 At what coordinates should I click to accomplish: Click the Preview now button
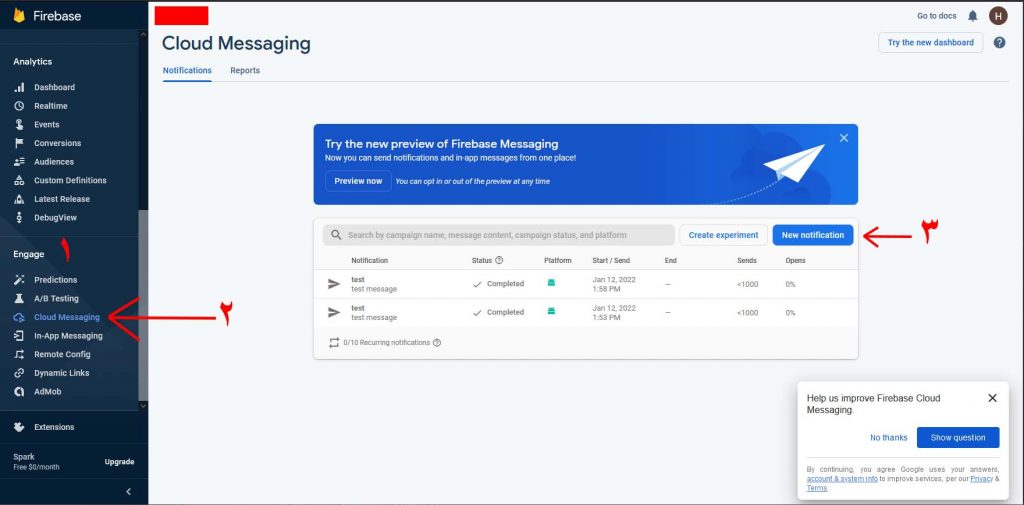coord(358,181)
